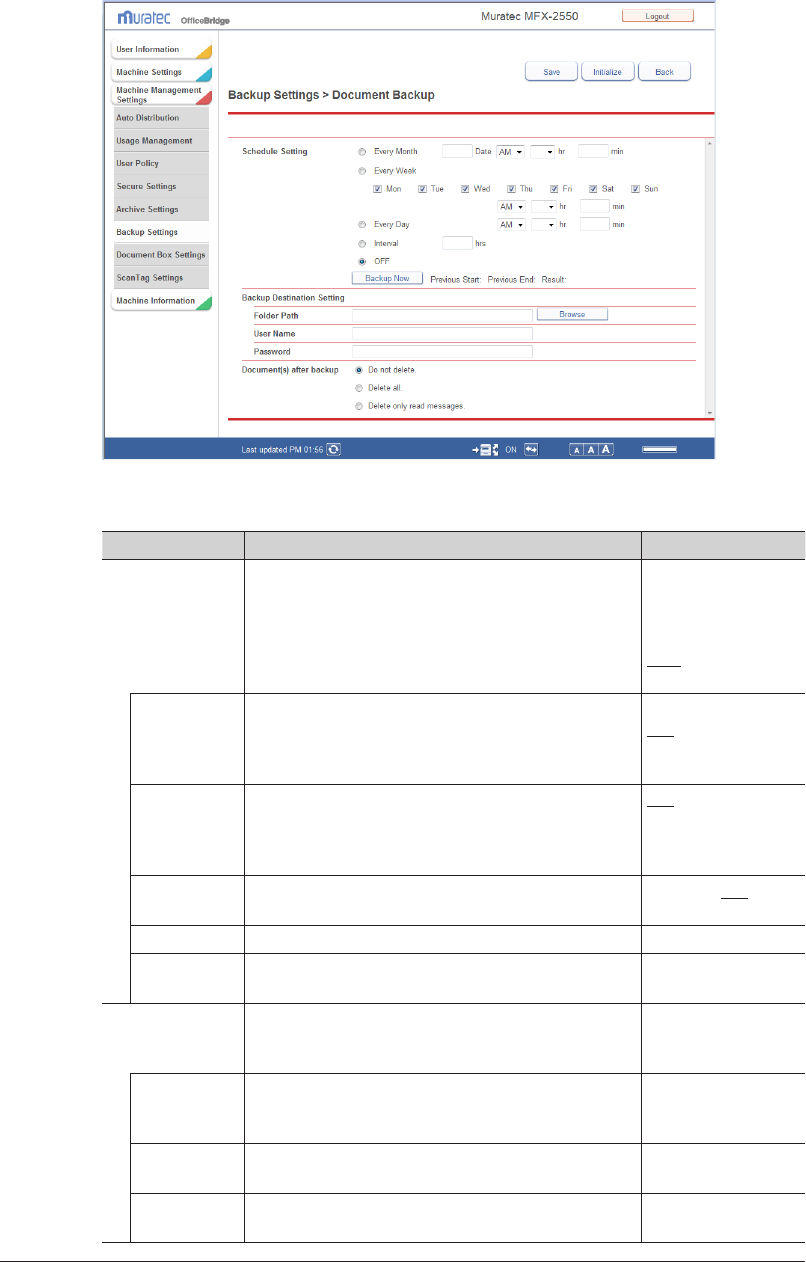Select the Every Month schedule option
The height and width of the screenshot is (1262, 806).
(x=362, y=152)
